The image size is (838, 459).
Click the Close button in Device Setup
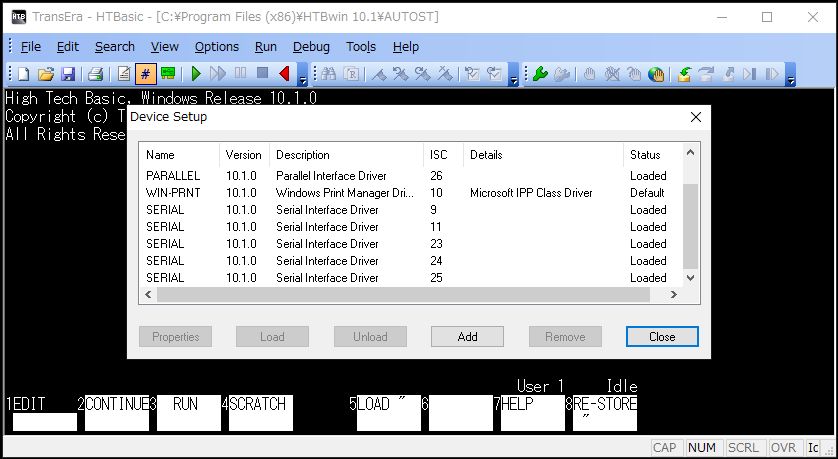(662, 337)
